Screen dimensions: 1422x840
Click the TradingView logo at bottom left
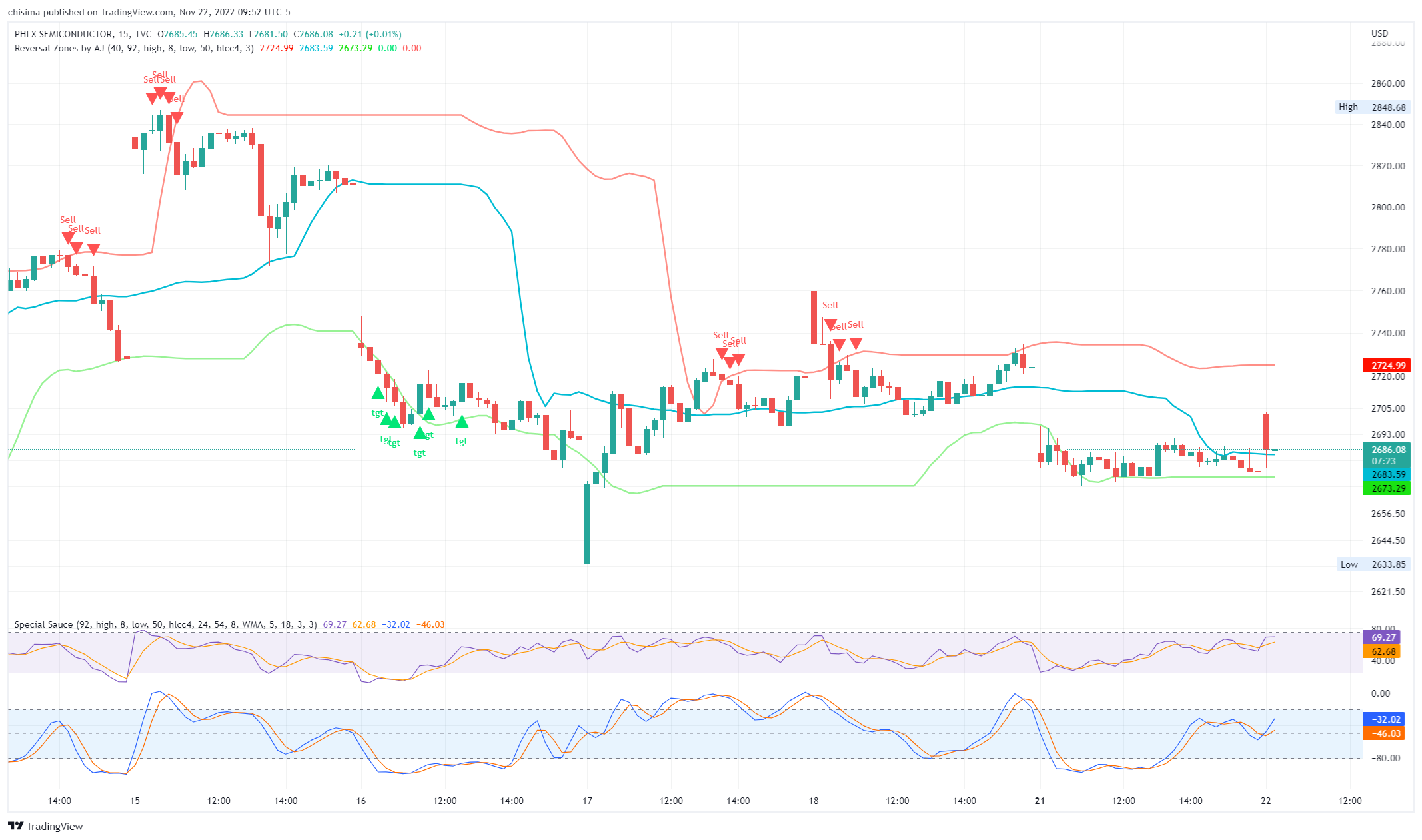[x=46, y=826]
